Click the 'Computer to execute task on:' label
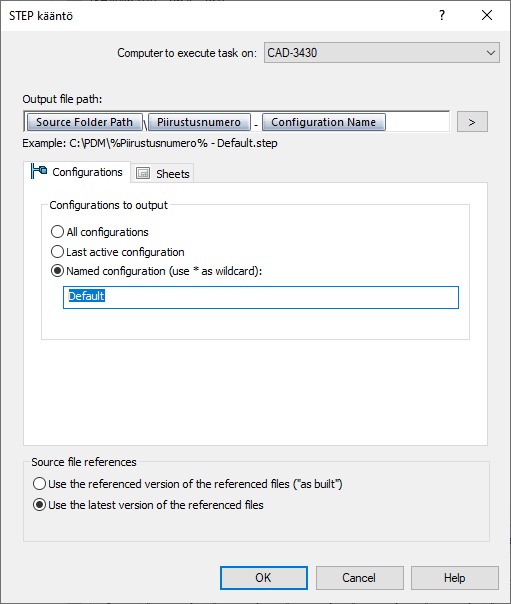The width and height of the screenshot is (511, 604). pyautogui.click(x=187, y=53)
